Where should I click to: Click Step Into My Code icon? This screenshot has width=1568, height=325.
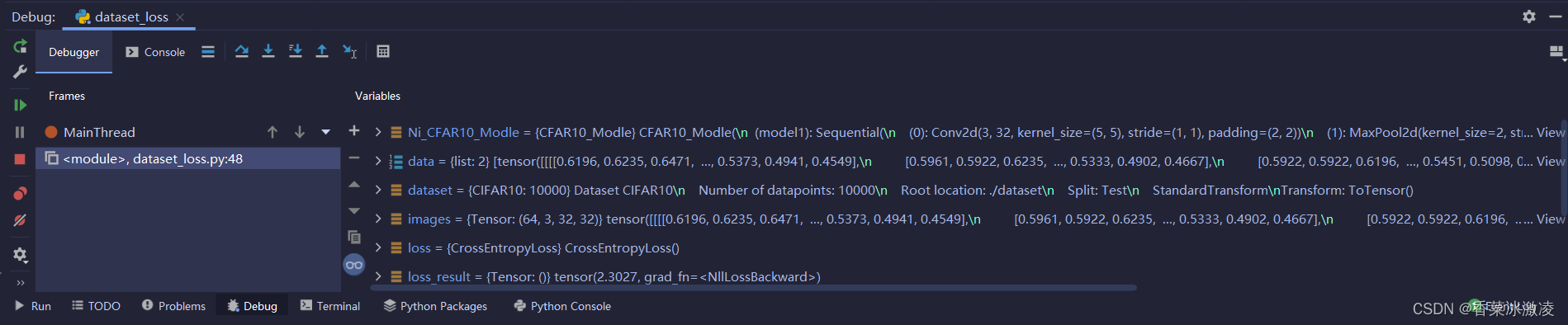[x=296, y=52]
